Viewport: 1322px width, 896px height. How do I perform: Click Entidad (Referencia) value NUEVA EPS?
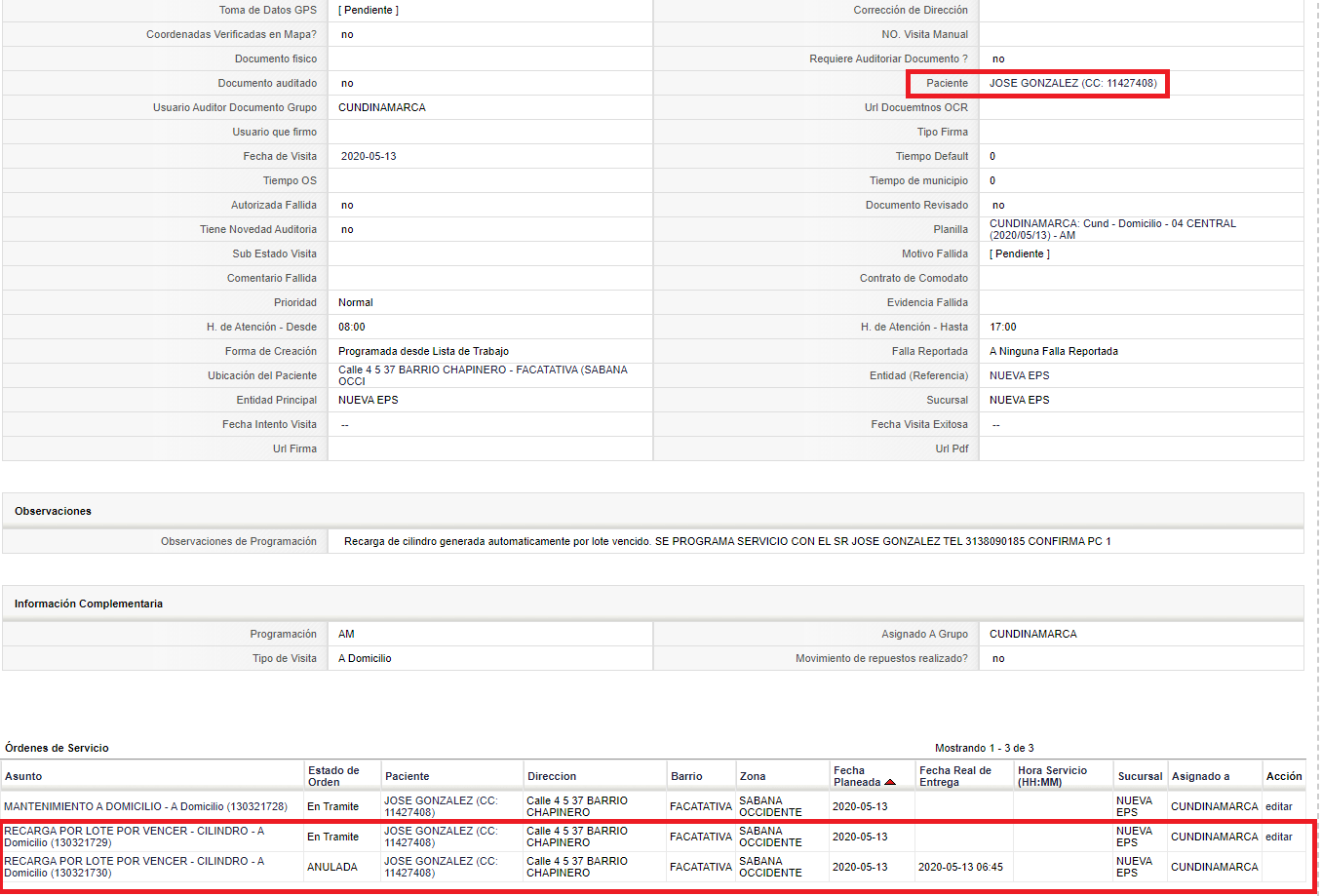[x=1020, y=375]
